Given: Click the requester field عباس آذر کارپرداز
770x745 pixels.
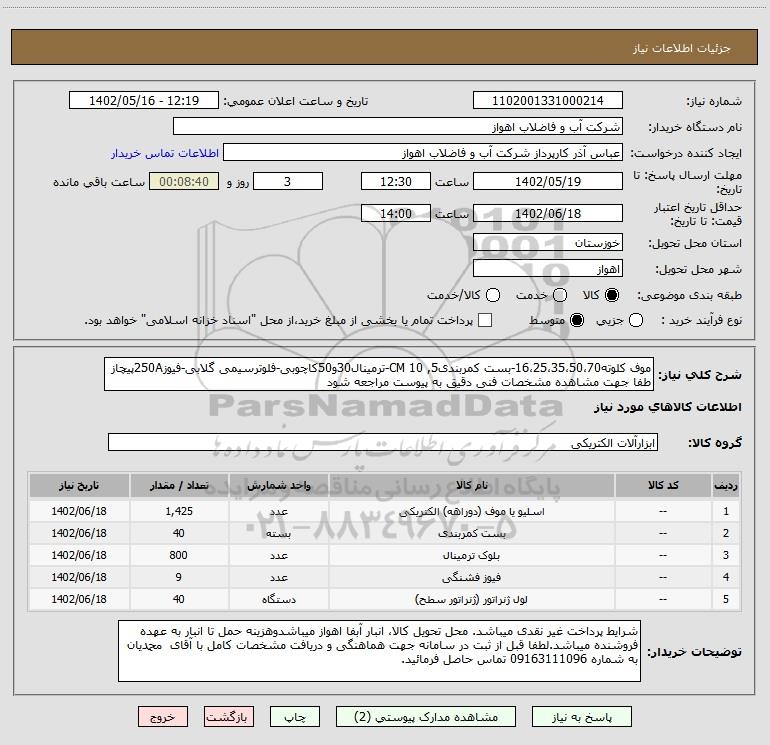Looking at the screenshot, I should [x=423, y=153].
